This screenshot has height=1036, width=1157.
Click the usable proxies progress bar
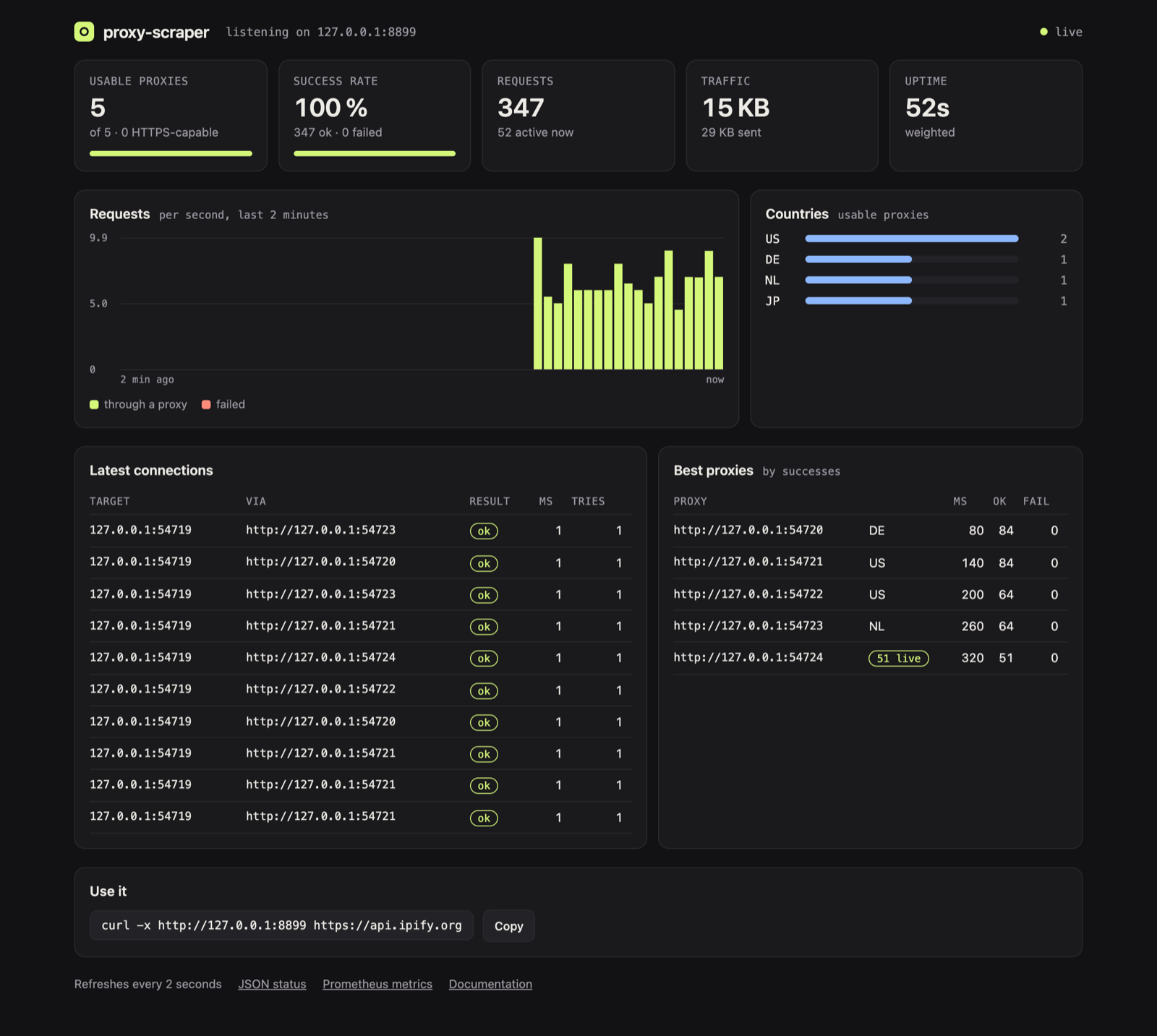pyautogui.click(x=171, y=153)
